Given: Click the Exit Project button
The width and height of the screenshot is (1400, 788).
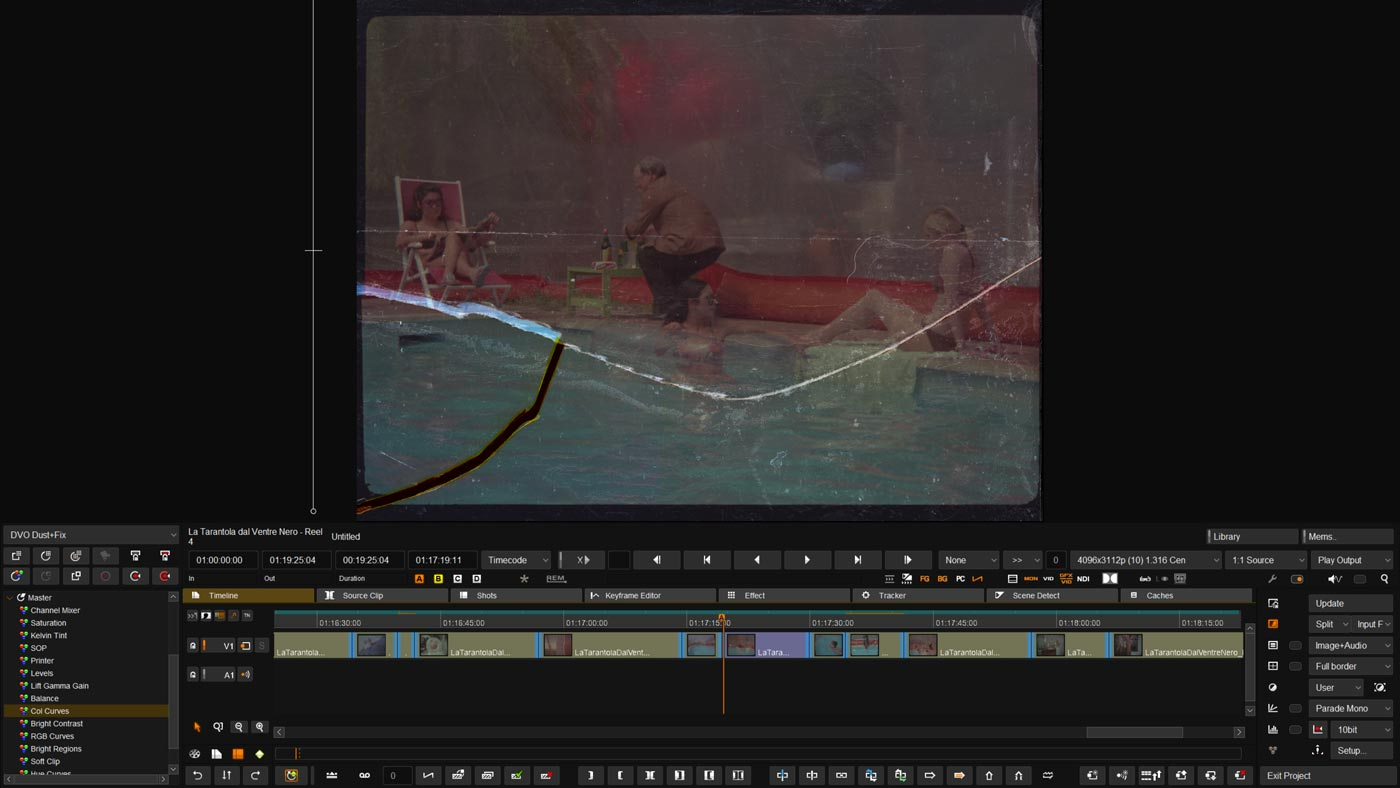Looking at the screenshot, I should [x=1326, y=775].
